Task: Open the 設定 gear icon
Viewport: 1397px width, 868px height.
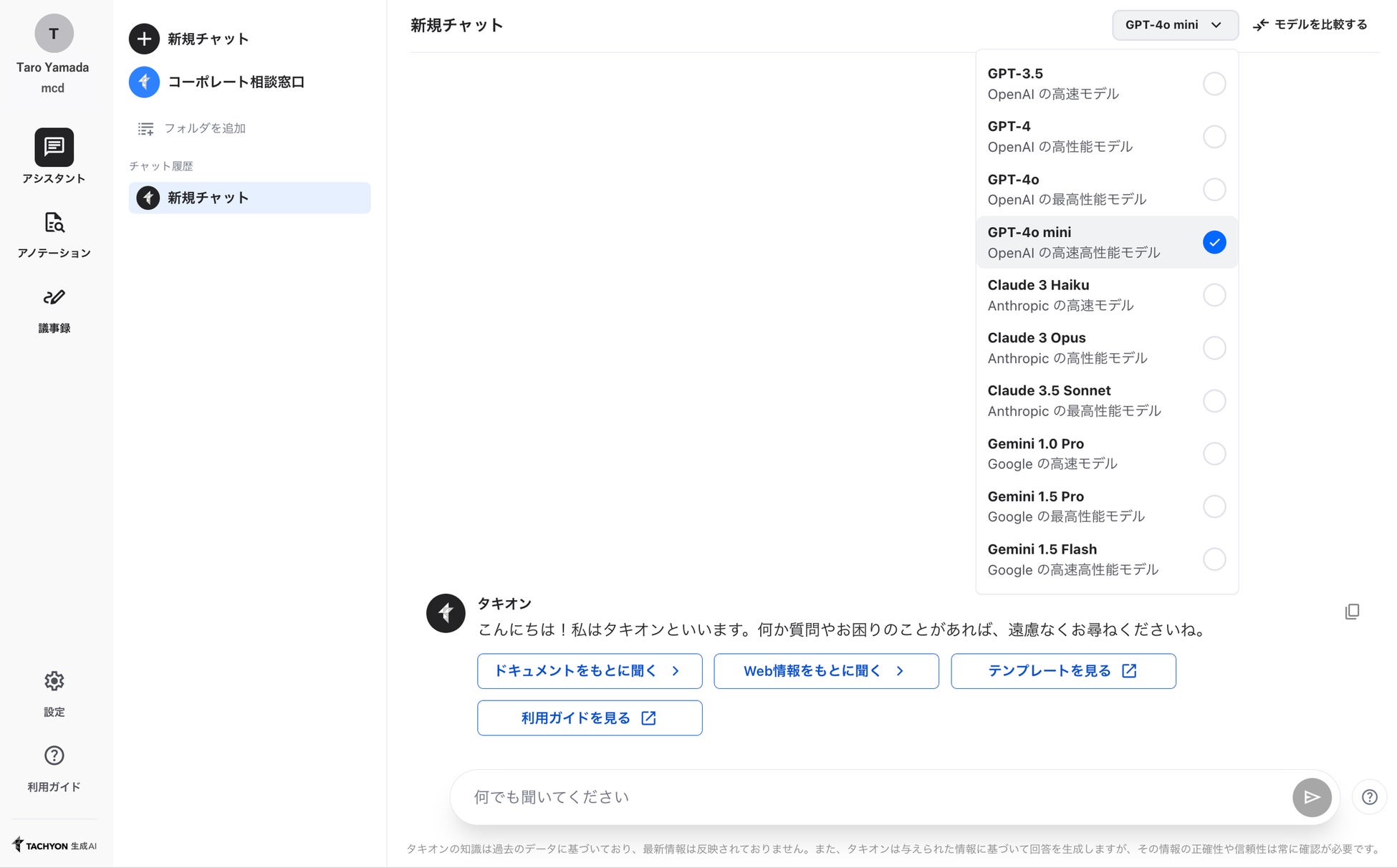Action: tap(54, 680)
